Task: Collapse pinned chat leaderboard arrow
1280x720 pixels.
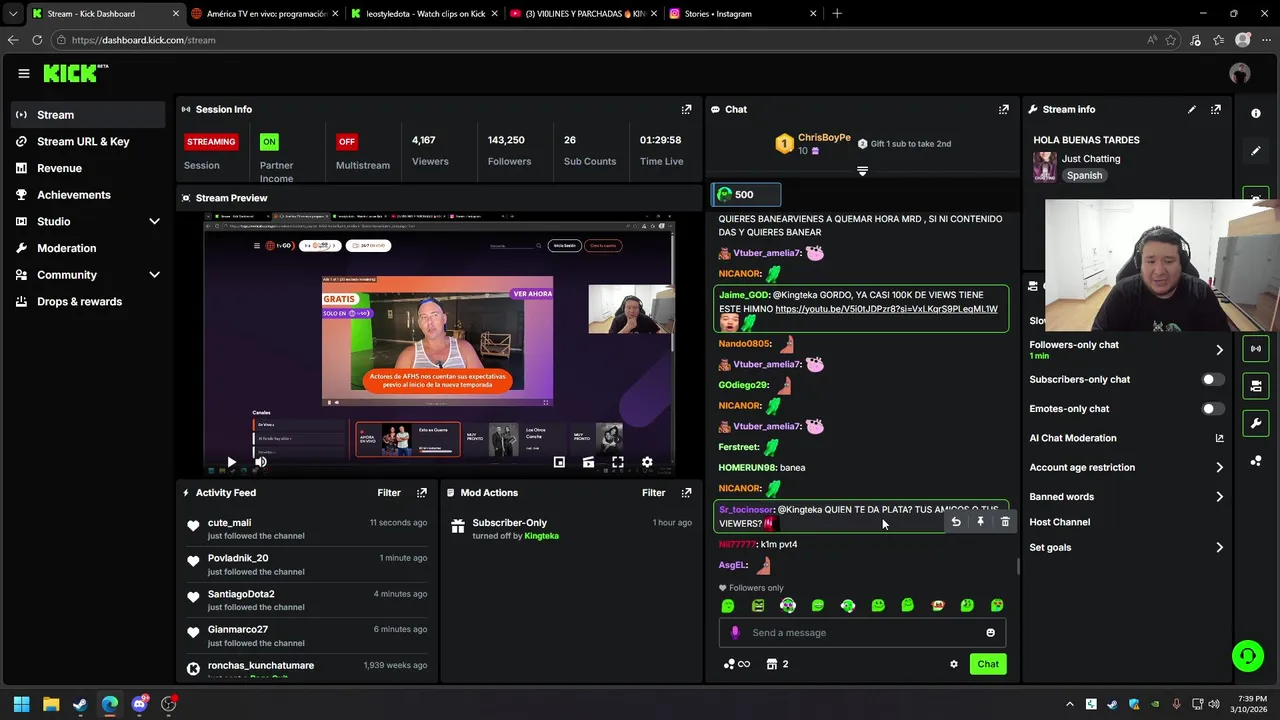Action: (x=862, y=172)
